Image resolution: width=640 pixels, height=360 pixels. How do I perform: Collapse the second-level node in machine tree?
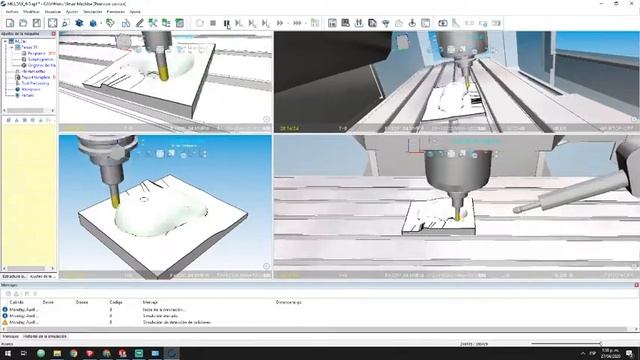tap(12, 47)
